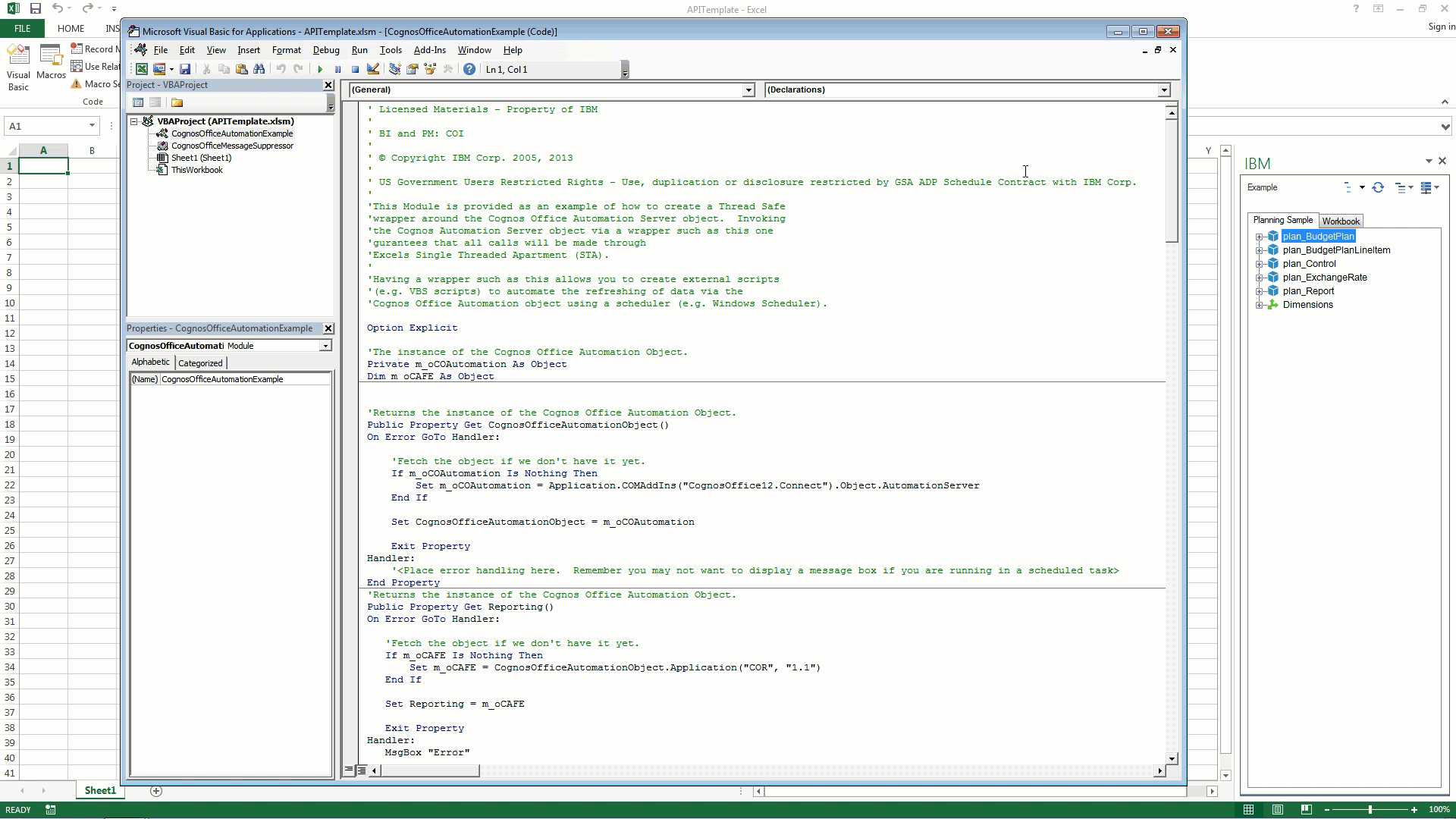Open the Add-Ins menu in VBA editor

[430, 50]
